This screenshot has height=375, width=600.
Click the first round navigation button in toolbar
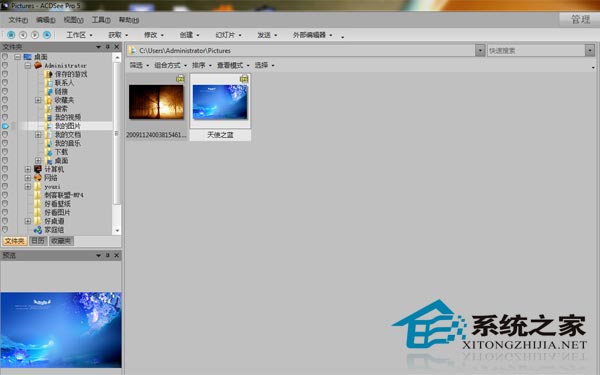pyautogui.click(x=11, y=35)
